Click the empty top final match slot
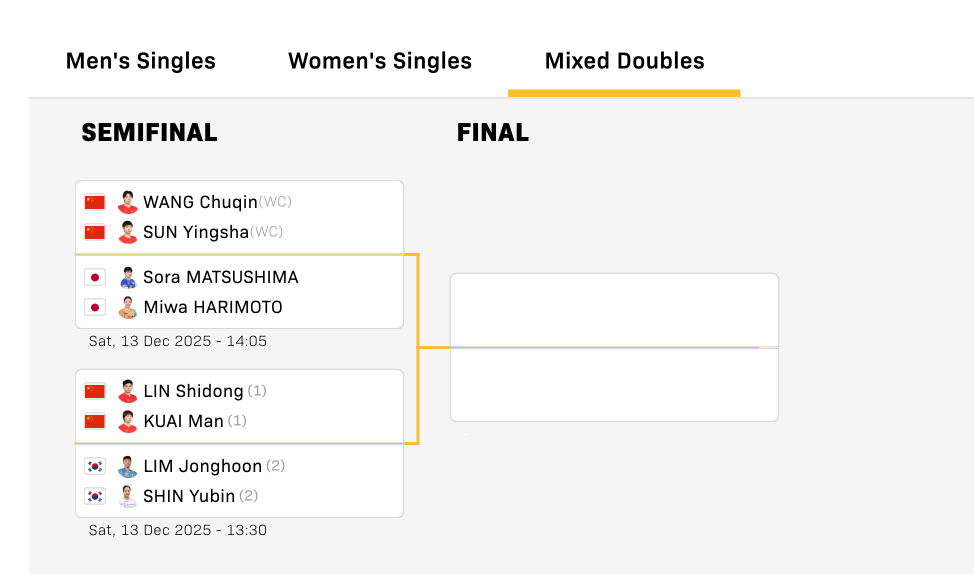The height and width of the screenshot is (574, 974). point(614,310)
